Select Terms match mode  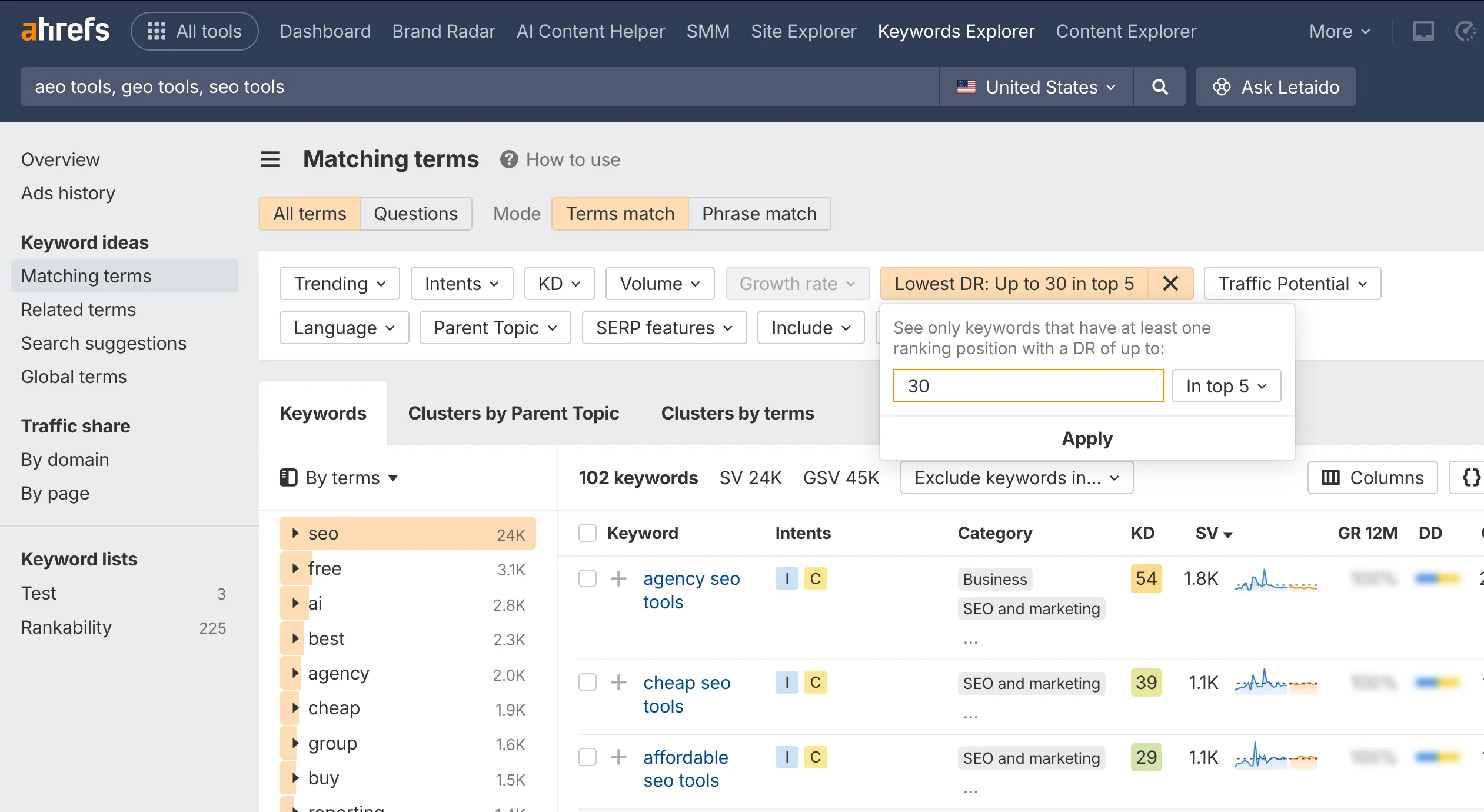click(620, 214)
